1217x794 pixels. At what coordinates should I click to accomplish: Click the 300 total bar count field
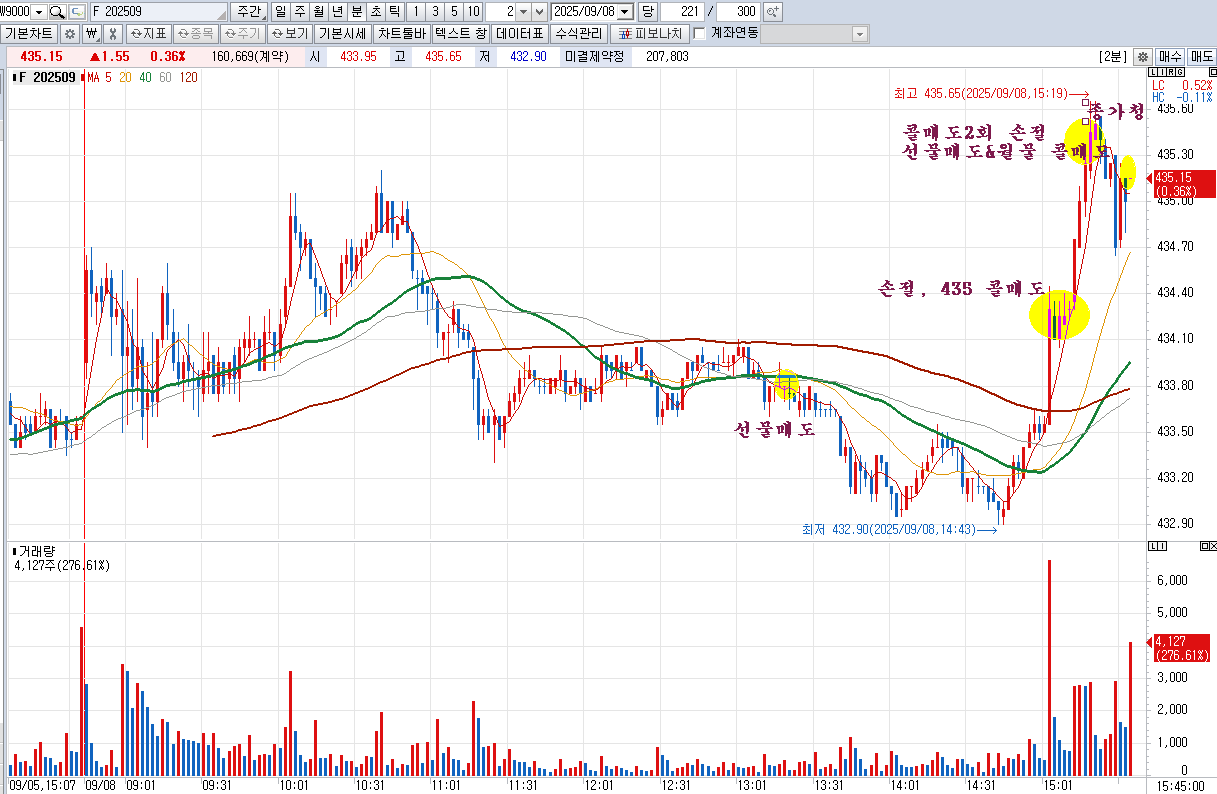pyautogui.click(x=738, y=12)
